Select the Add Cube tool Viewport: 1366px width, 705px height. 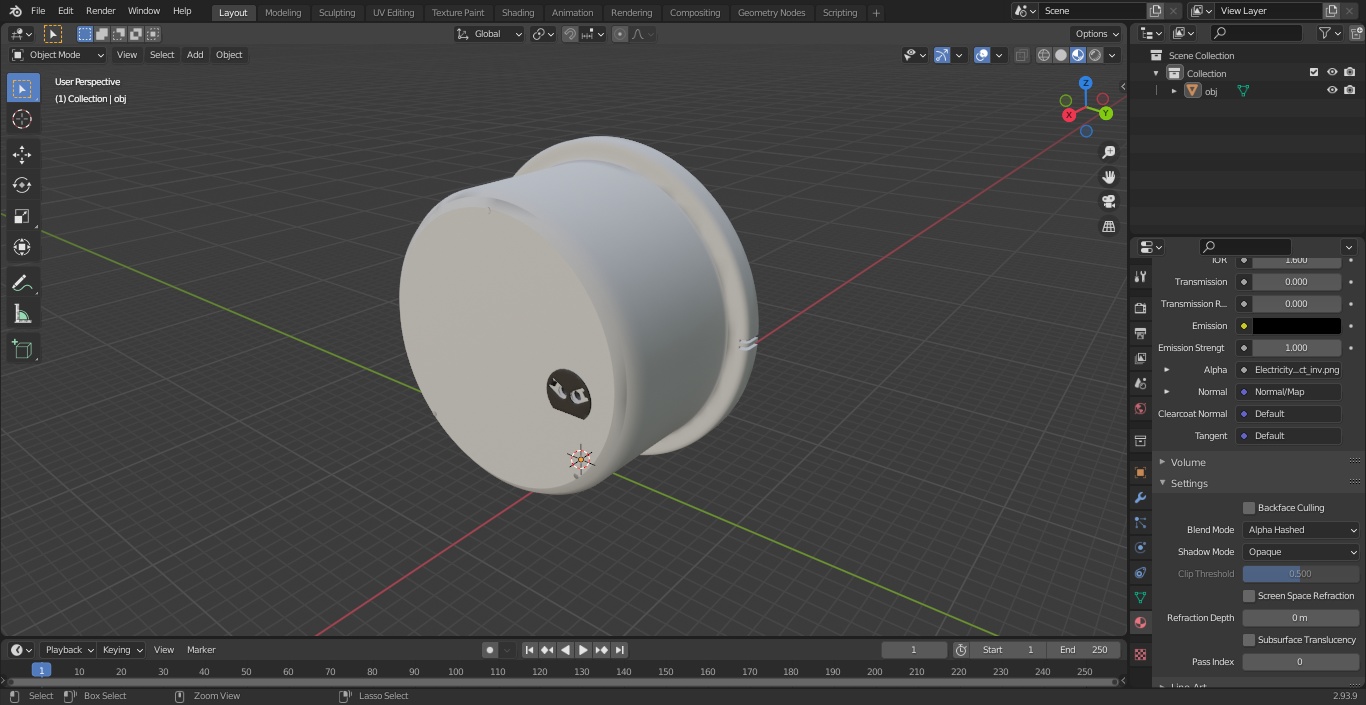(x=22, y=350)
